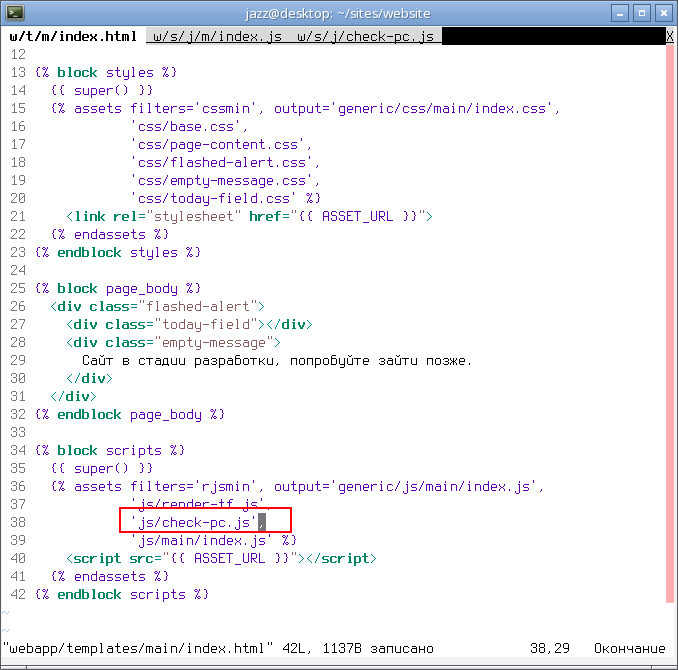Click '{% endblock styles %}' line
This screenshot has height=670, width=678.
[x=118, y=253]
